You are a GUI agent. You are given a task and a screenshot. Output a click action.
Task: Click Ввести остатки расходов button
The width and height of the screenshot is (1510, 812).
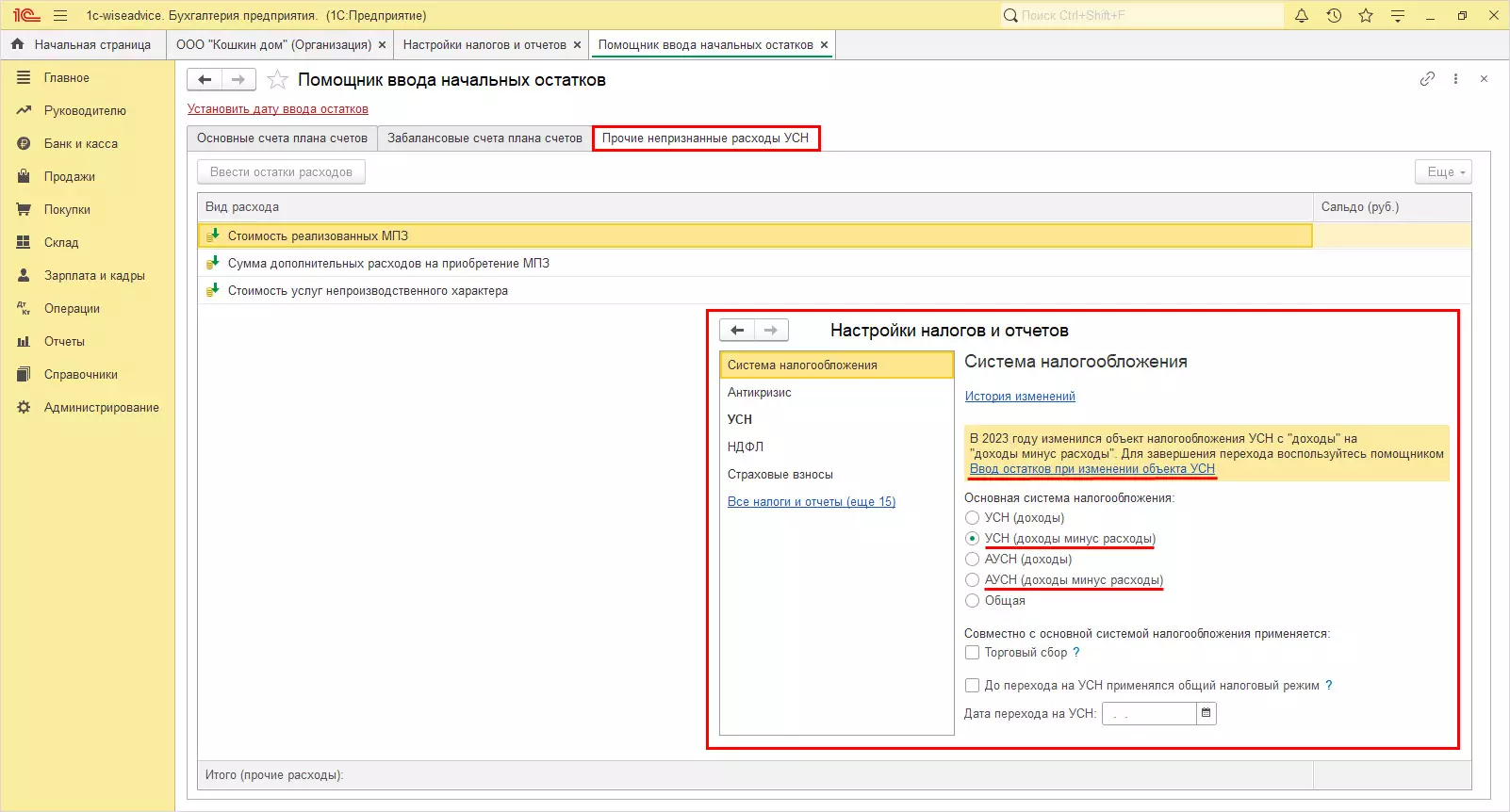(281, 171)
